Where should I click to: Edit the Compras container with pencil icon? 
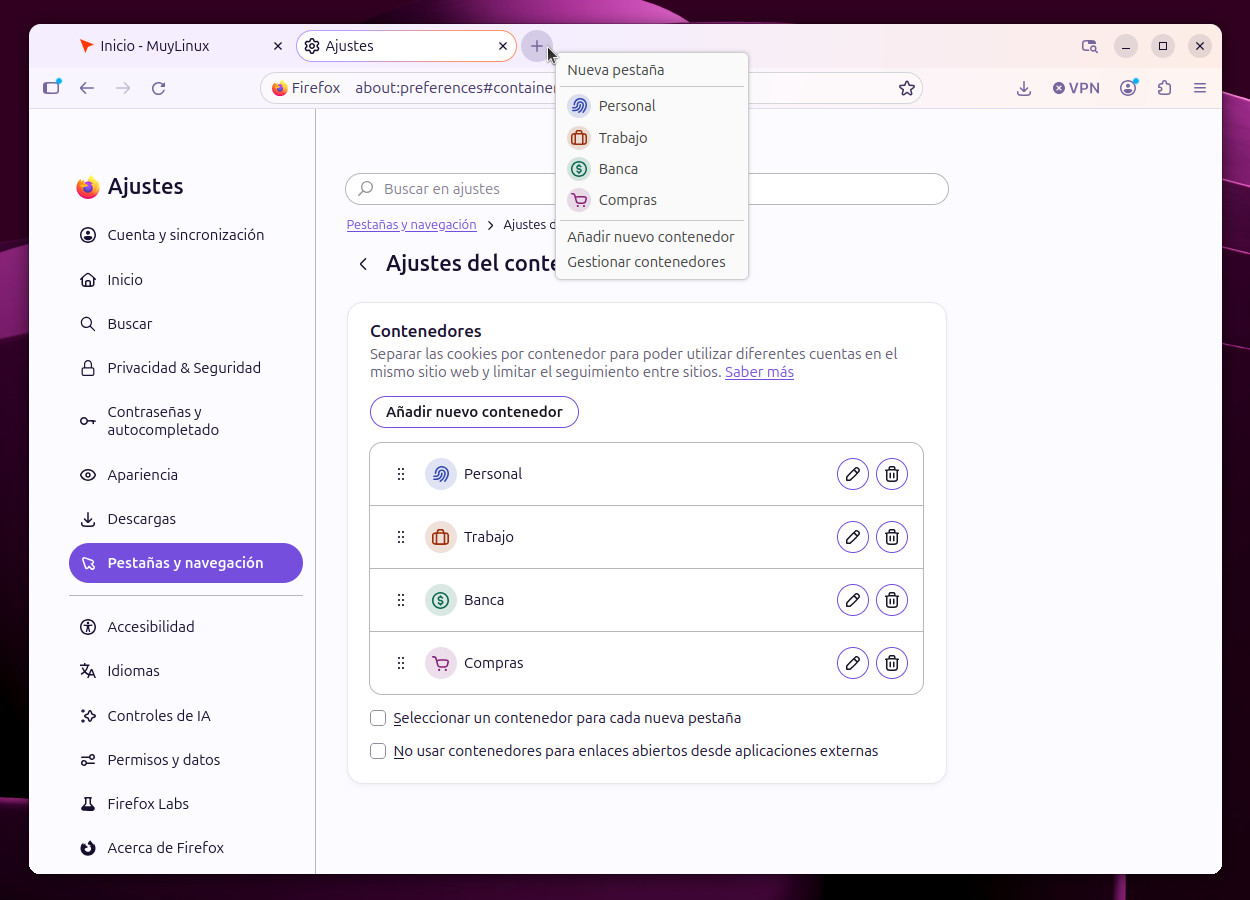coord(853,663)
